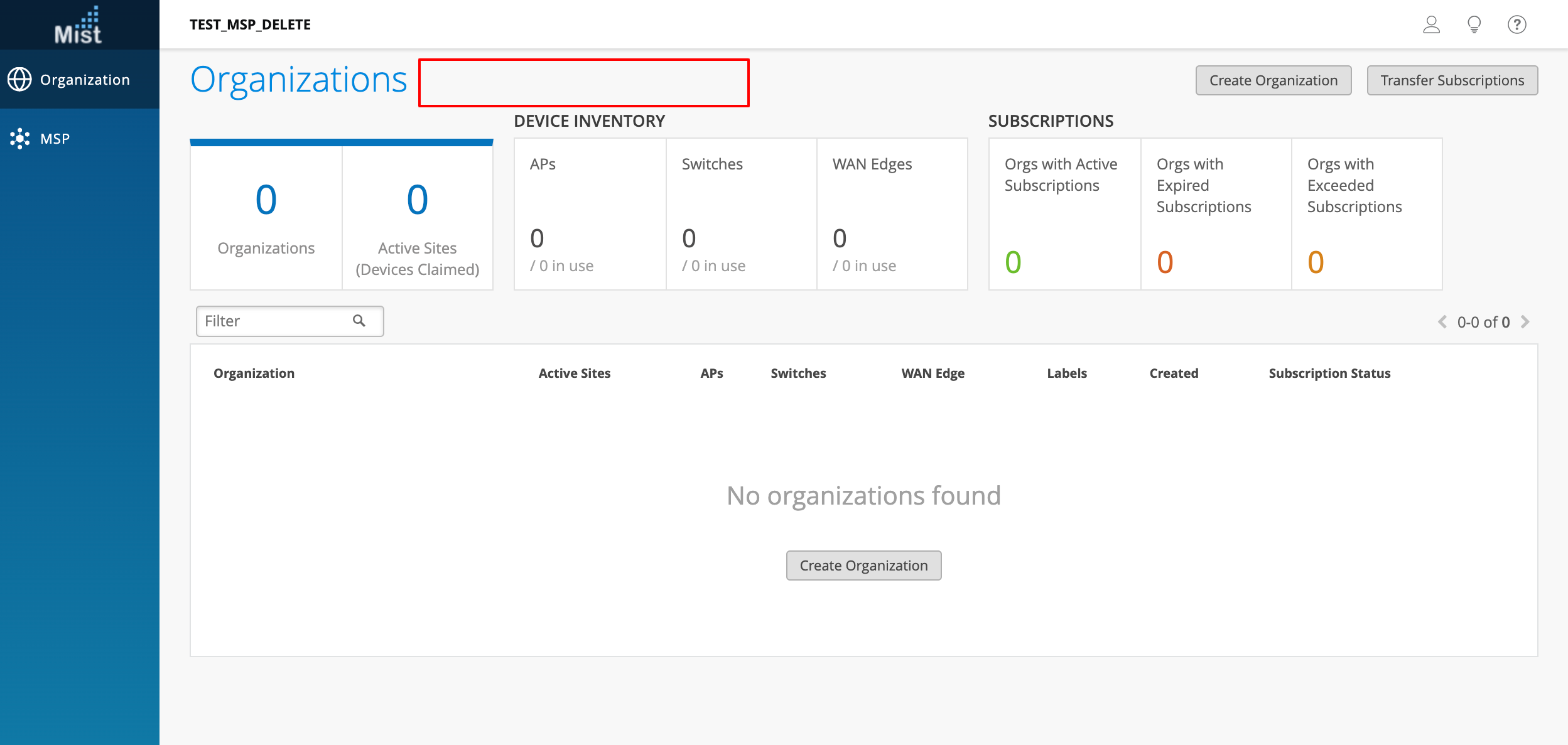This screenshot has height=745, width=1568.
Task: Click the lightbulb what's new icon
Action: coord(1474,24)
